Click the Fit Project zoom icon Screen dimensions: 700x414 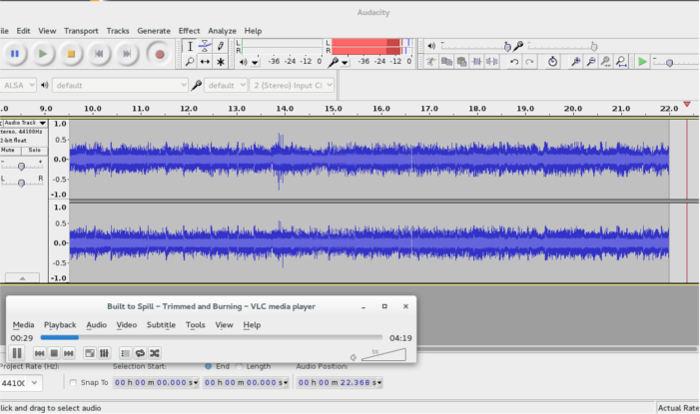621,62
